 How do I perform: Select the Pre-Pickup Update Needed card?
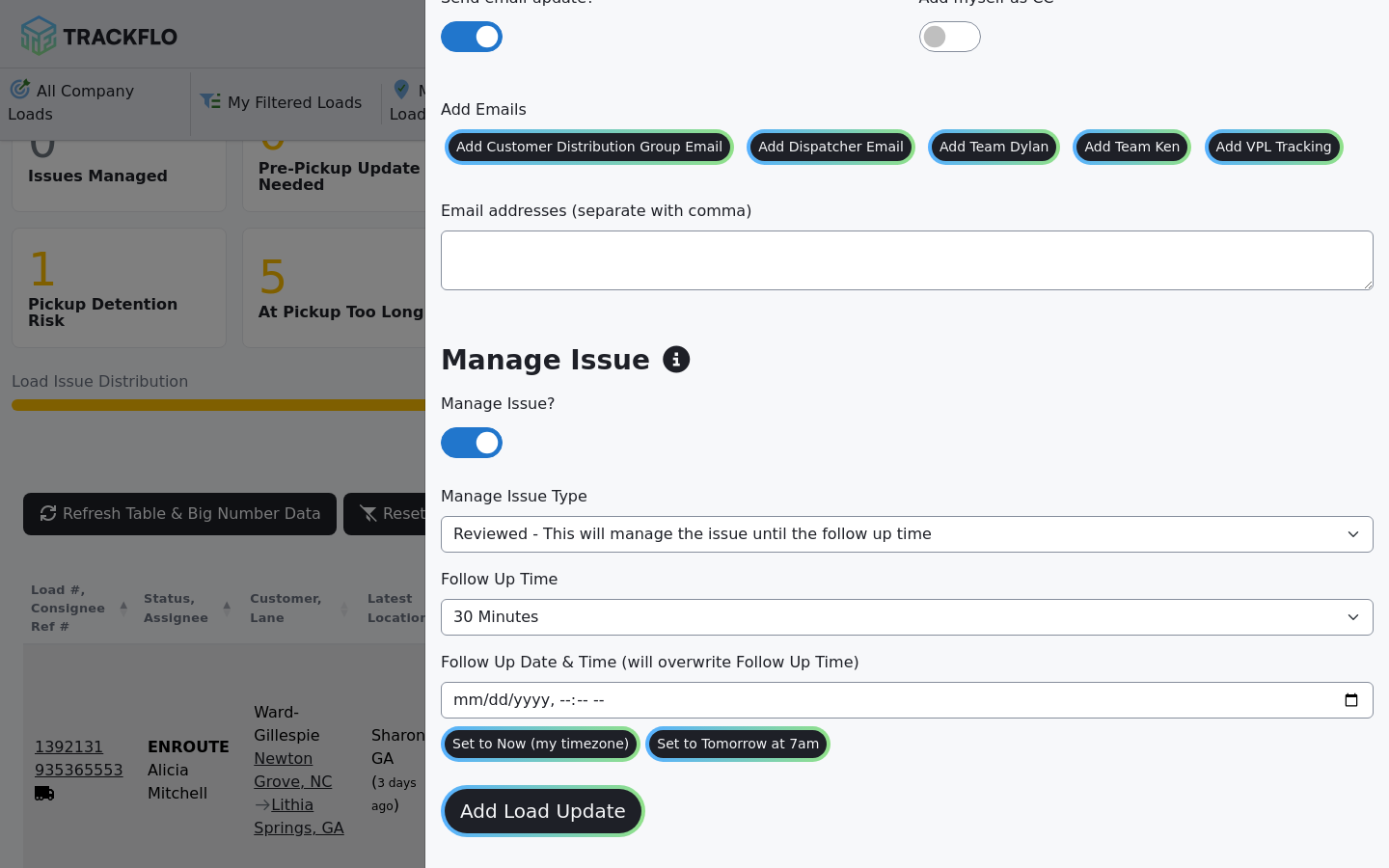pos(334,176)
